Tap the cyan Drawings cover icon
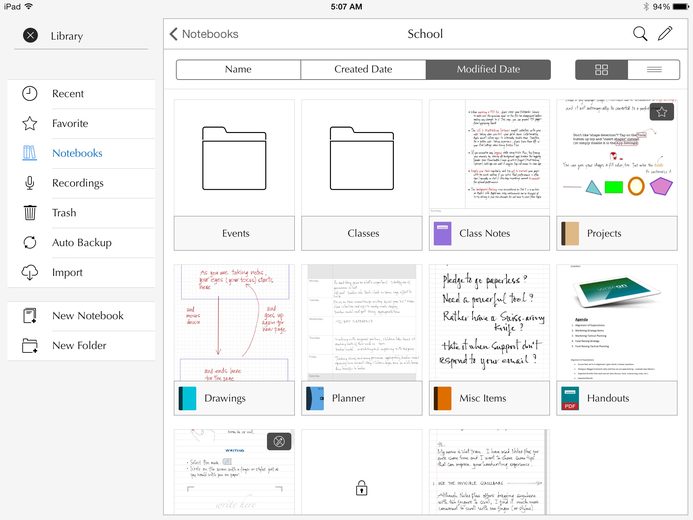This screenshot has height=520, width=693. coord(187,398)
